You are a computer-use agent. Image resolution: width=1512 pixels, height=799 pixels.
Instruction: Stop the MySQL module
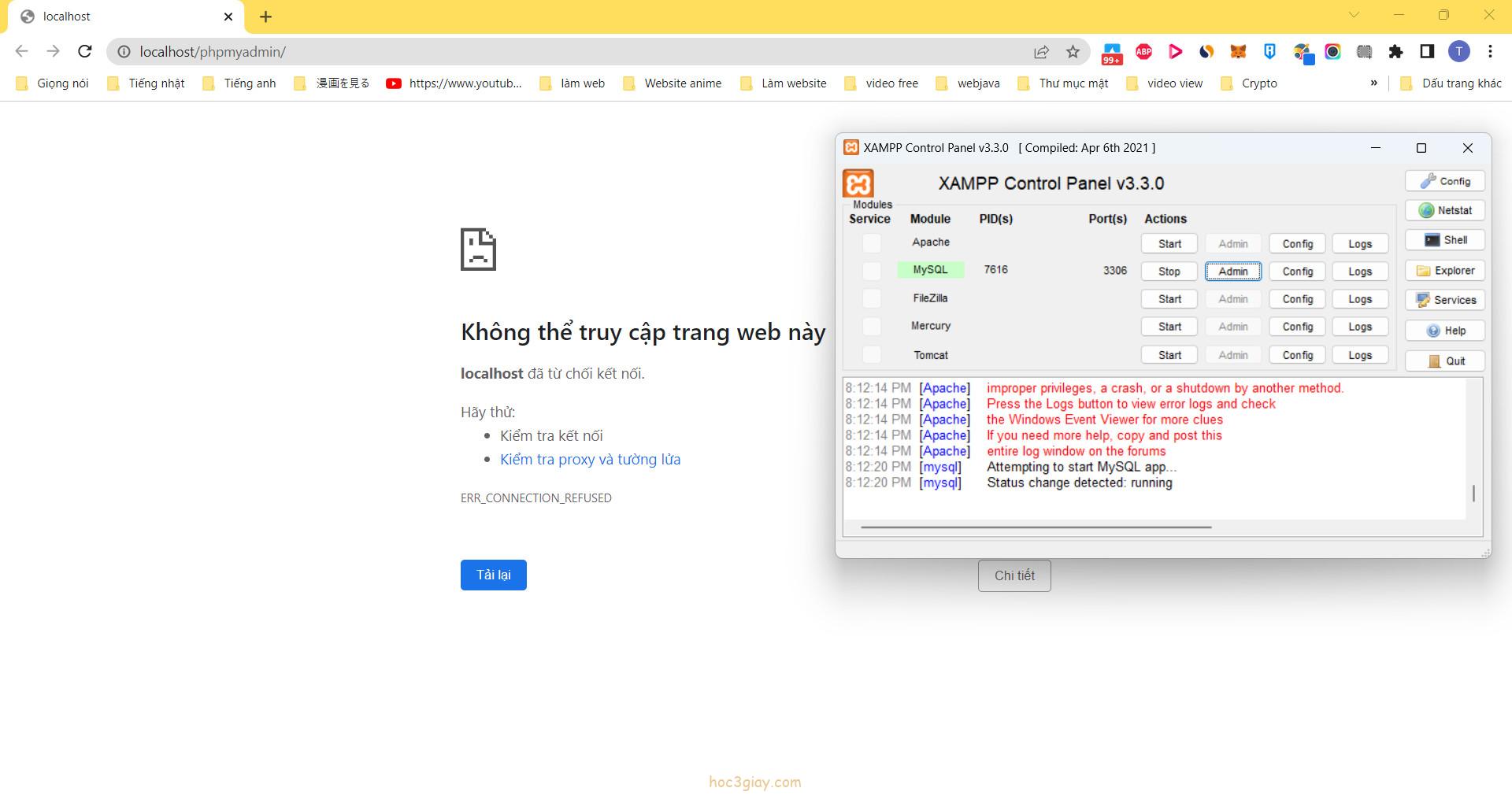(x=1169, y=272)
